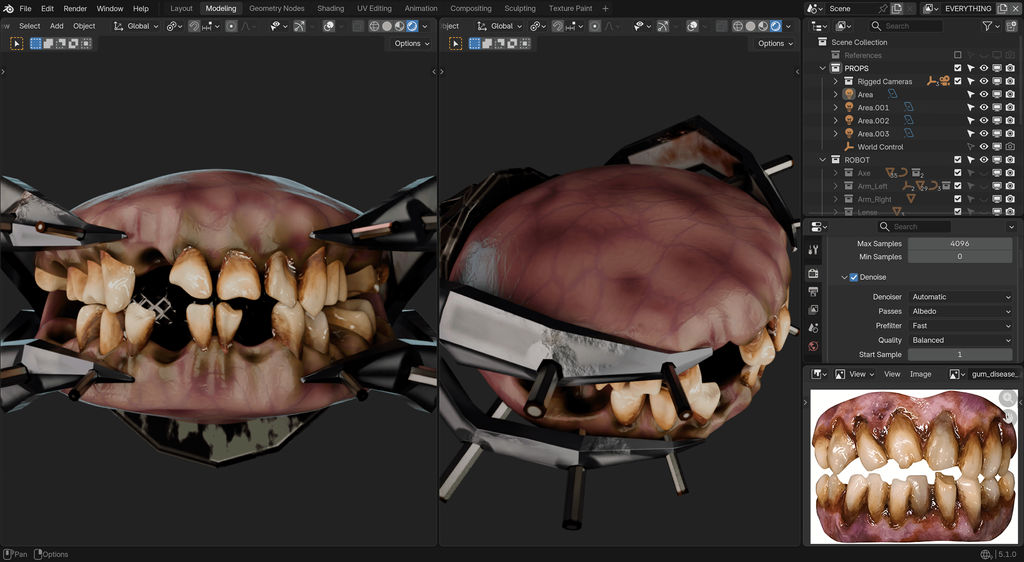Open the outliner filter dropdown
1024x562 pixels.
point(991,26)
